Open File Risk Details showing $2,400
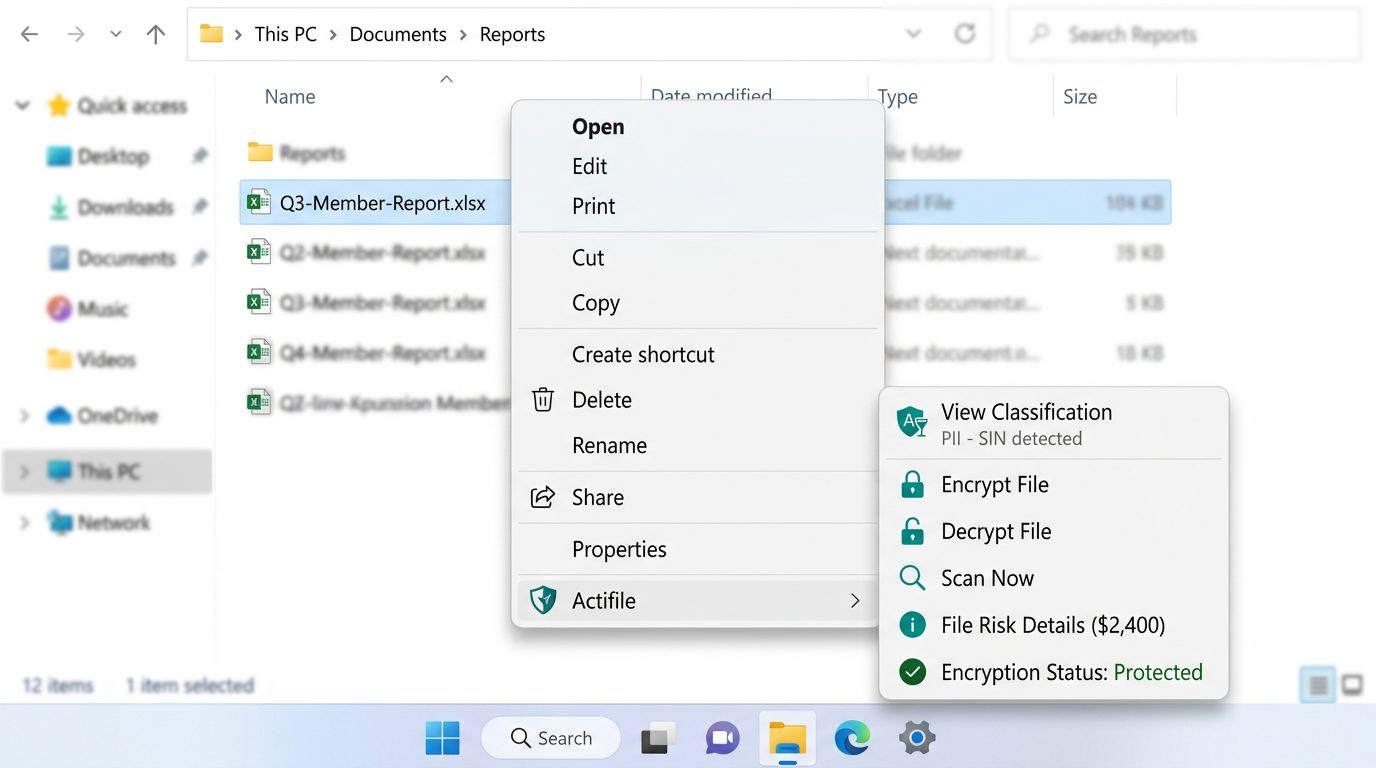Viewport: 1376px width, 768px height. (1050, 624)
